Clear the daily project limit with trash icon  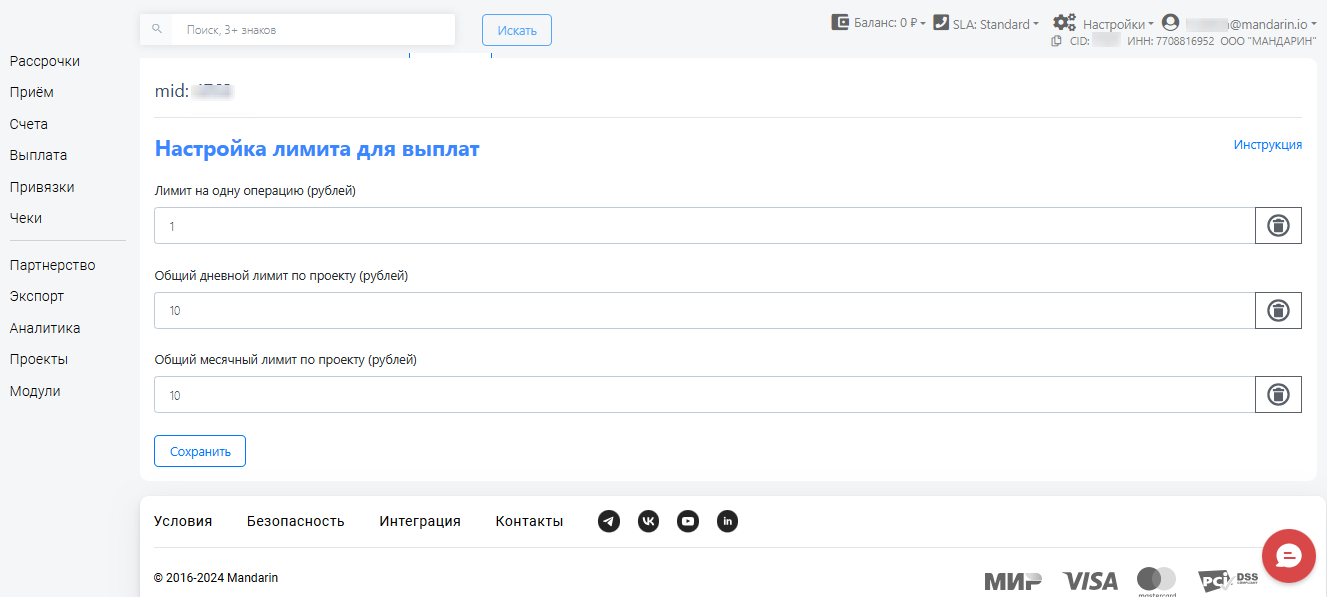click(1278, 311)
